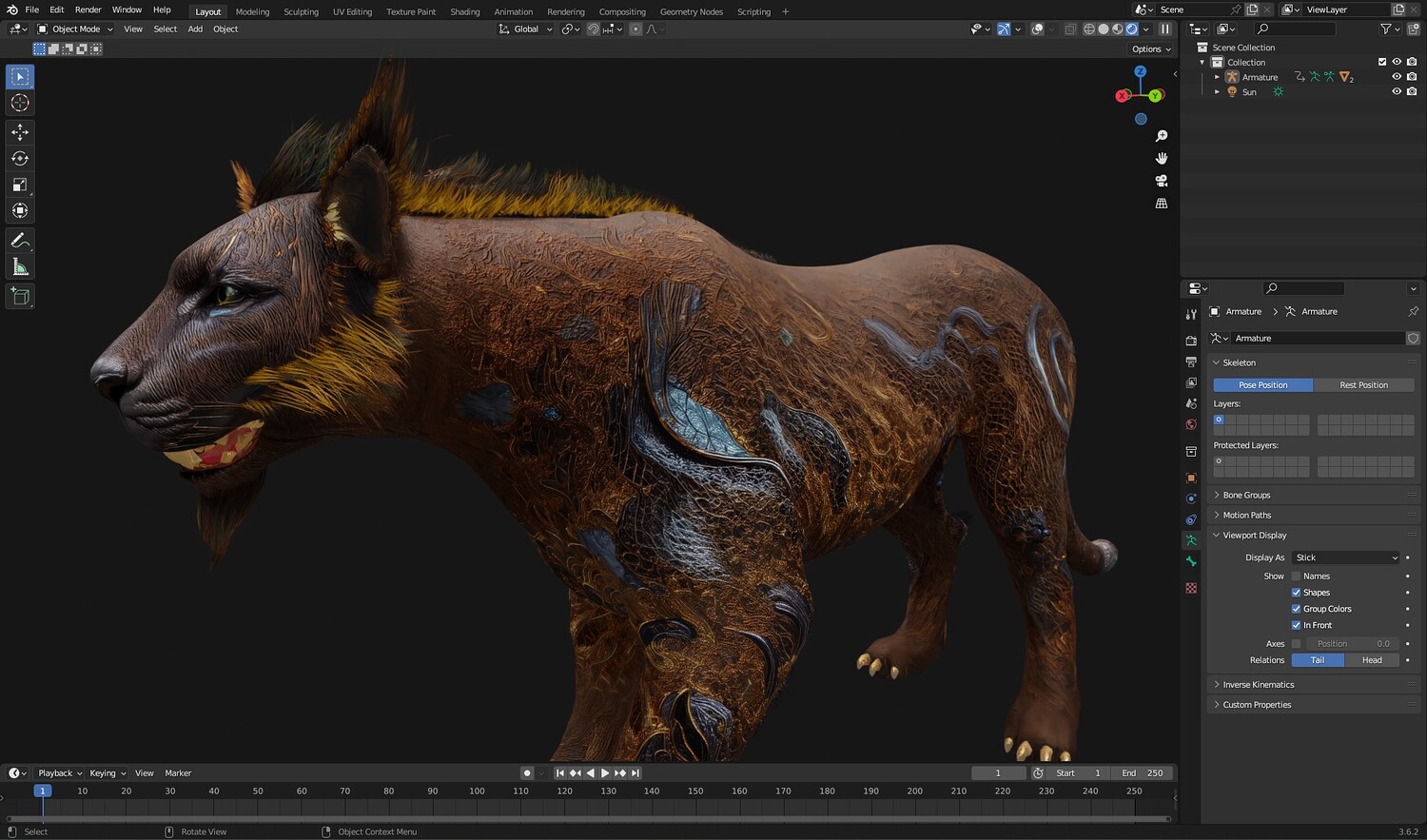This screenshot has width=1427, height=840.
Task: Switch to the Sculpting workspace tab
Action: [301, 11]
